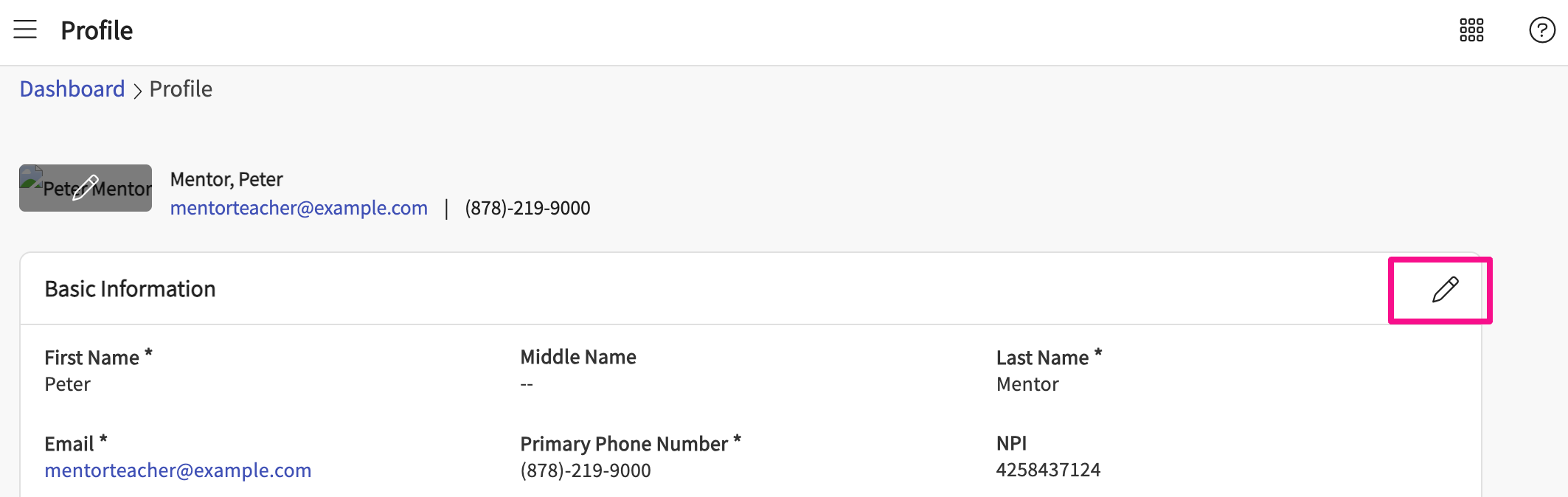
Task: Click the Middle Name empty value
Action: 527,384
